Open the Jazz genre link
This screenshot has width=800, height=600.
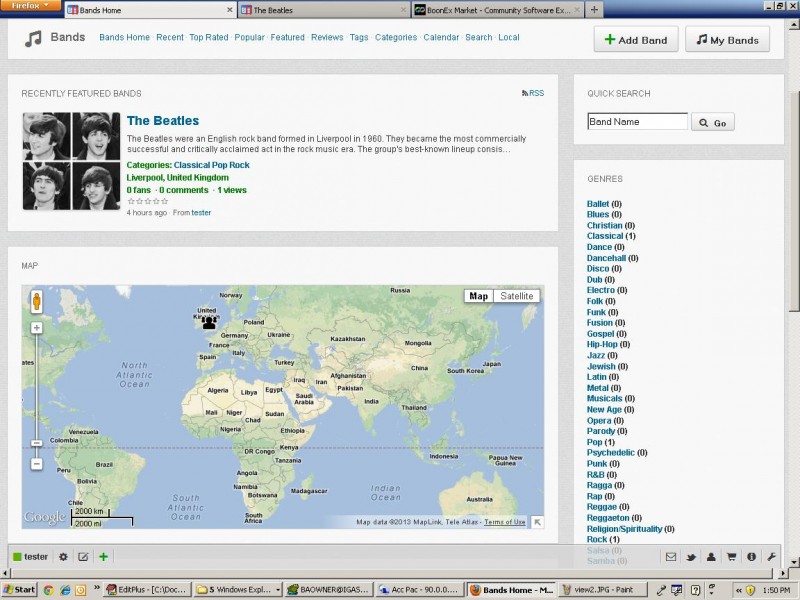pos(596,355)
